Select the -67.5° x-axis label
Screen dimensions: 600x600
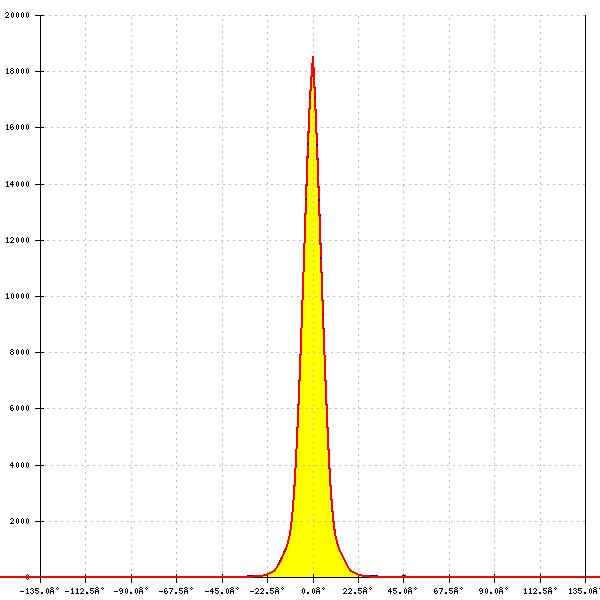176,591
